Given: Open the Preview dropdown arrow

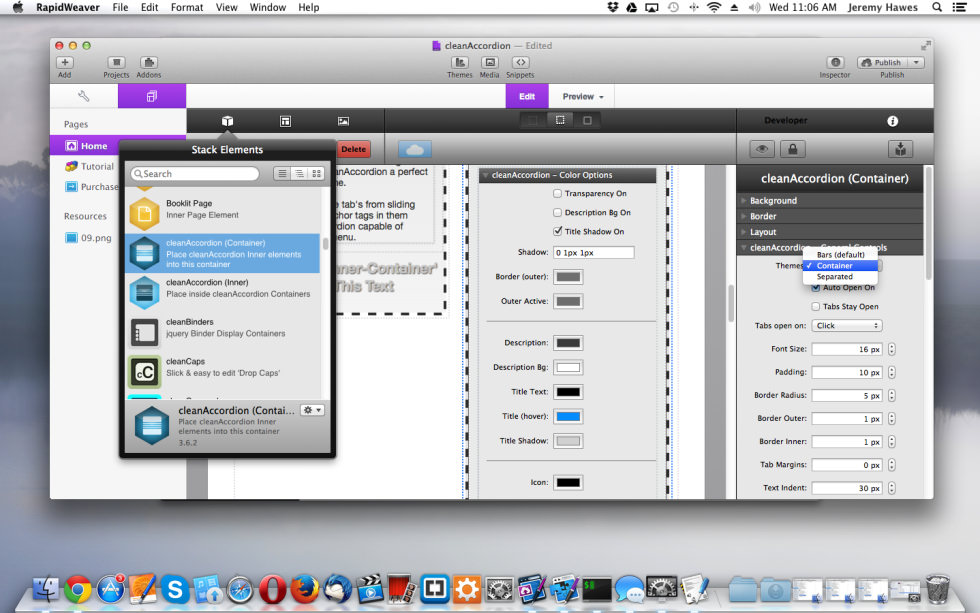Looking at the screenshot, I should click(x=601, y=97).
